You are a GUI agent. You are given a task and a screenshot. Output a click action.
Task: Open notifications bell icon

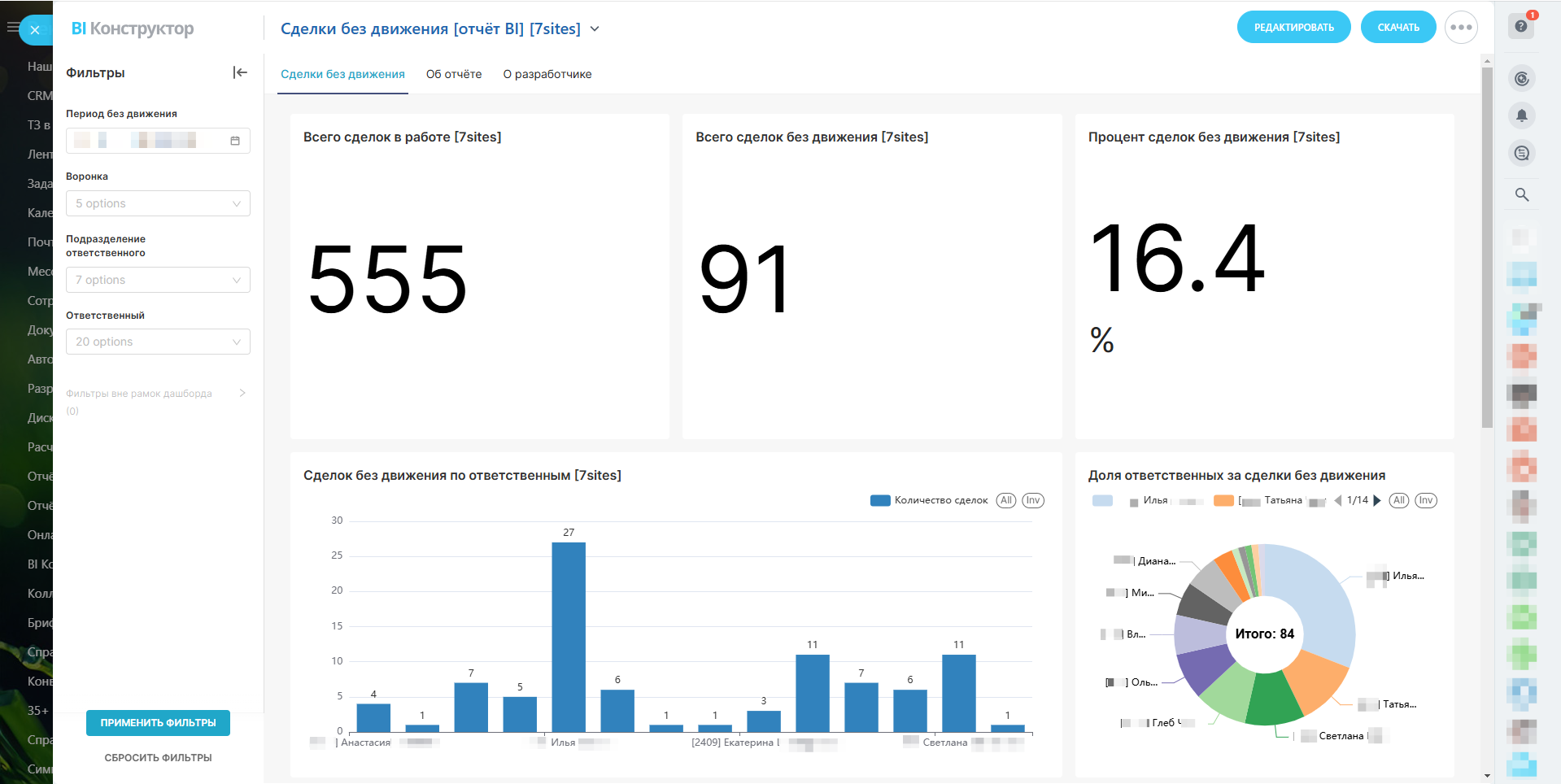click(x=1521, y=115)
